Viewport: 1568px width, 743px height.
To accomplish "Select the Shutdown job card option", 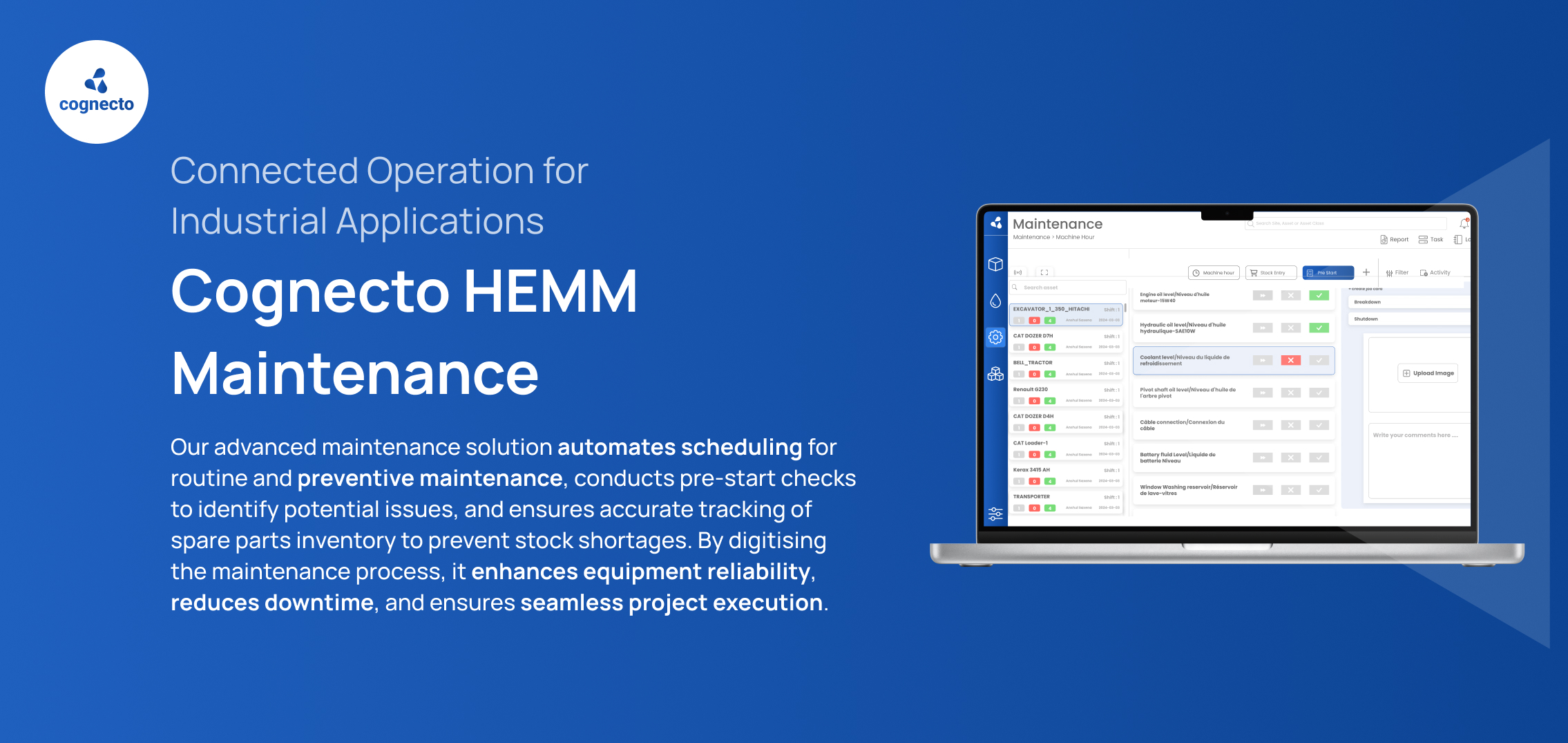I will 1409,319.
